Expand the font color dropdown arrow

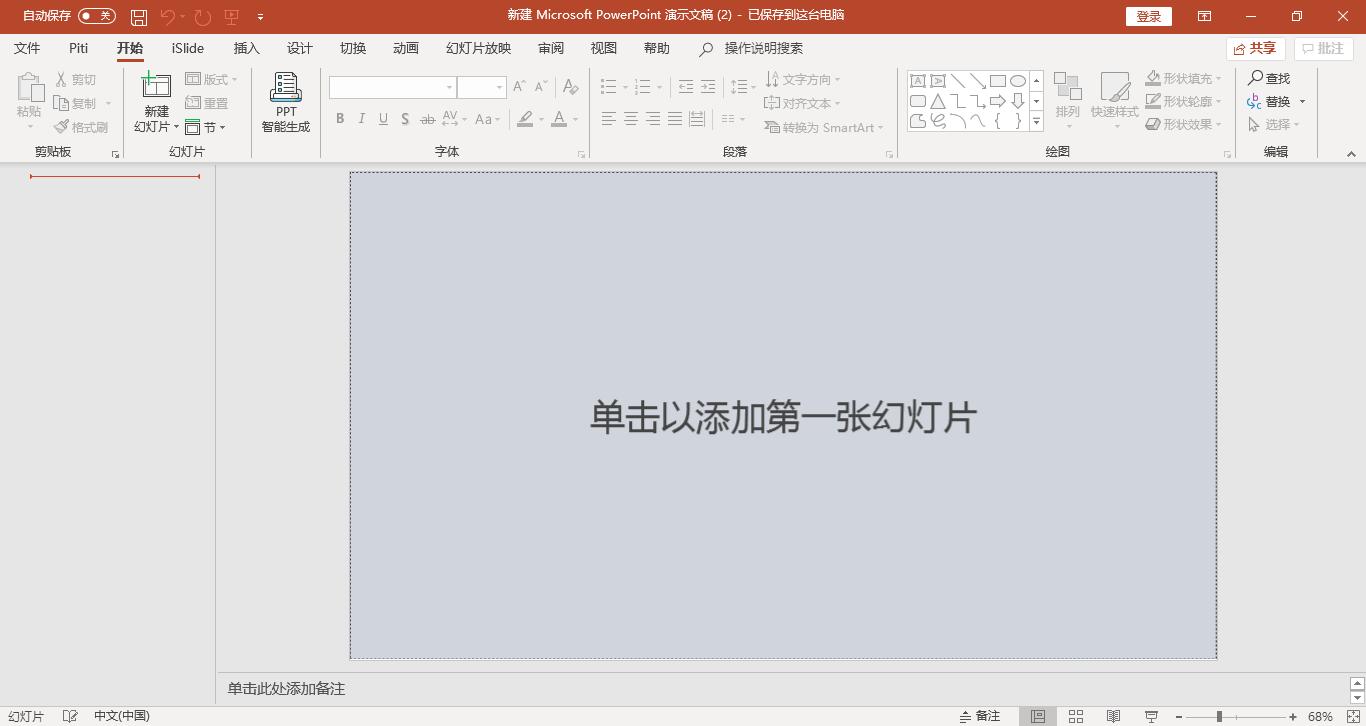coord(574,119)
